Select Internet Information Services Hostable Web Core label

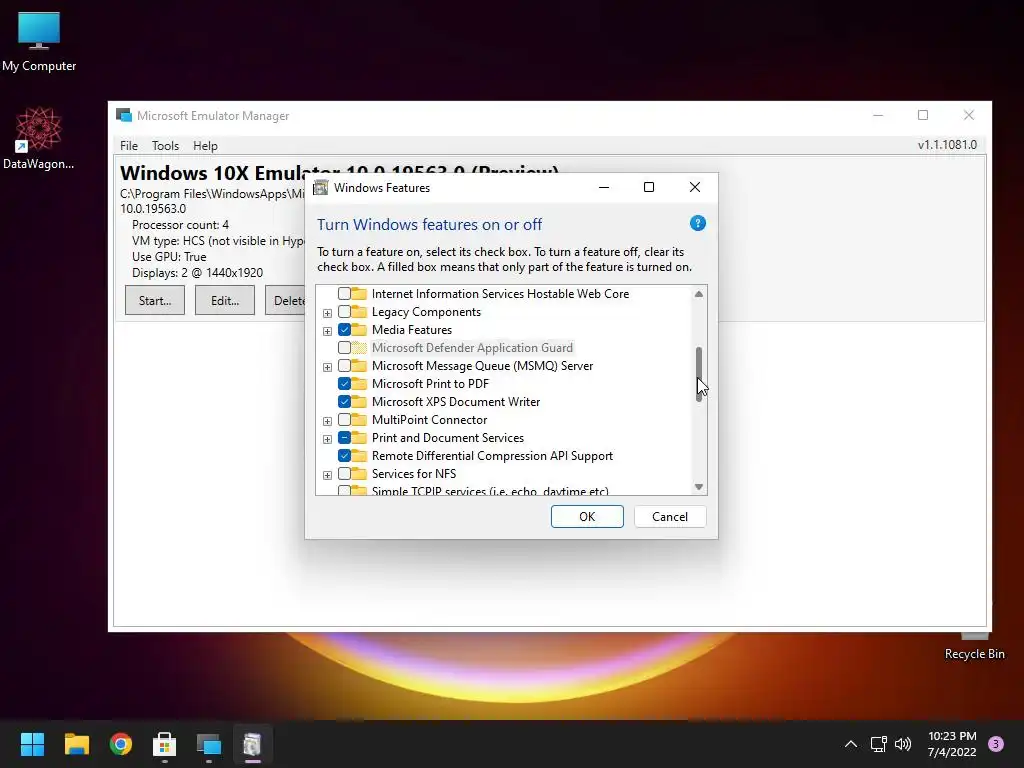click(500, 294)
